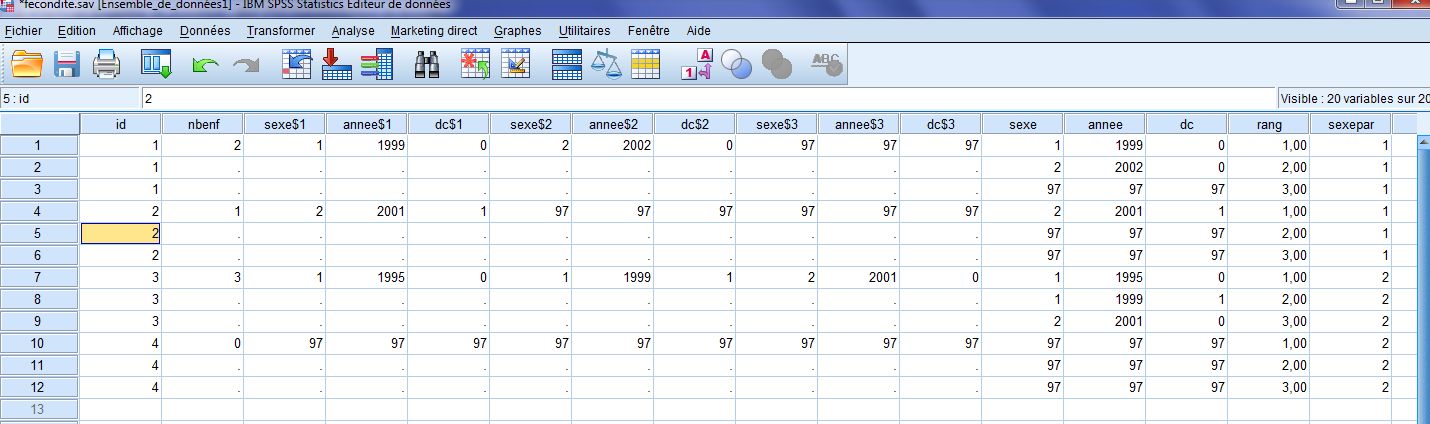Open Split File from the toolbar

(567, 65)
